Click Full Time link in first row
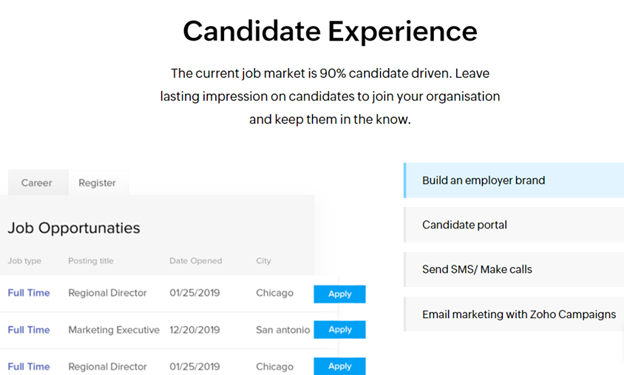The width and height of the screenshot is (624, 375). pyautogui.click(x=29, y=293)
